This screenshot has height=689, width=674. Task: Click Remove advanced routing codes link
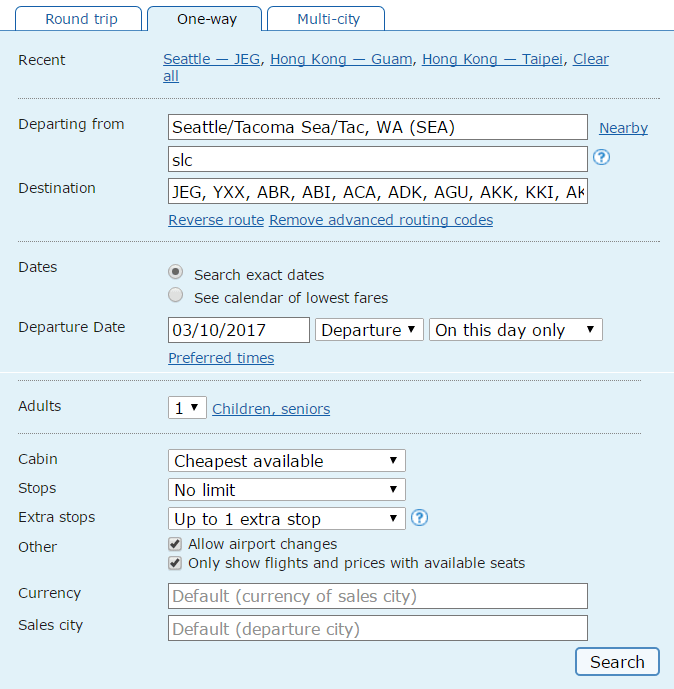[381, 220]
